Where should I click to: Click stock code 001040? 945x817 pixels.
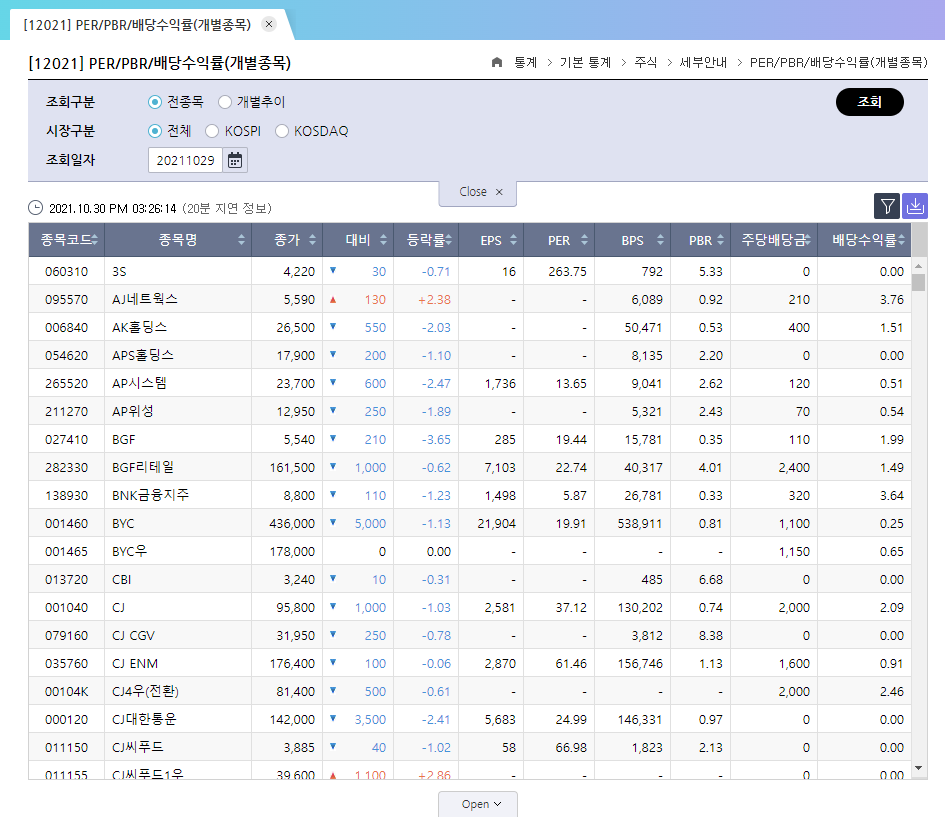(66, 607)
